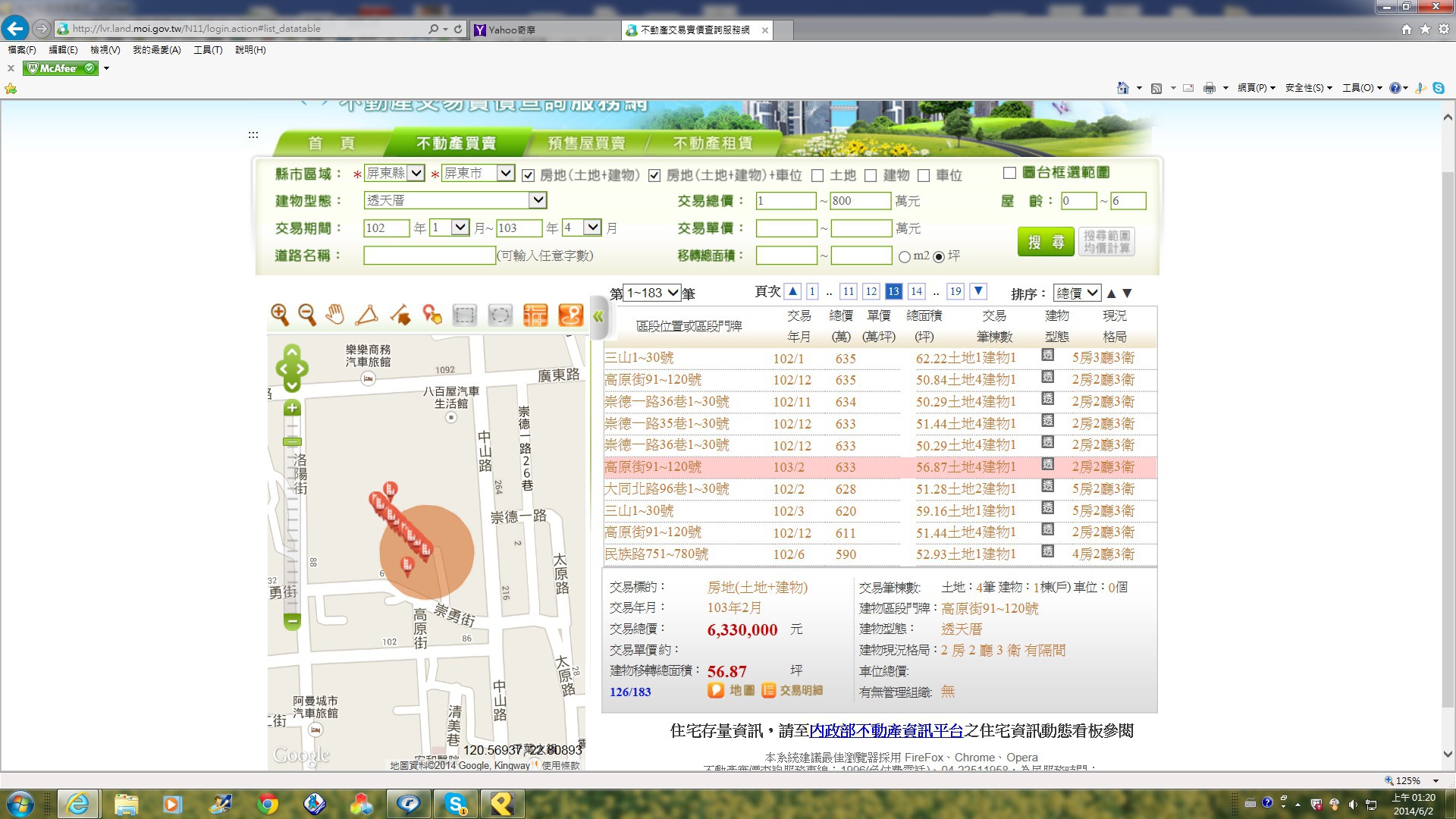
Task: Check the 車位 checkbox
Action: click(x=924, y=175)
